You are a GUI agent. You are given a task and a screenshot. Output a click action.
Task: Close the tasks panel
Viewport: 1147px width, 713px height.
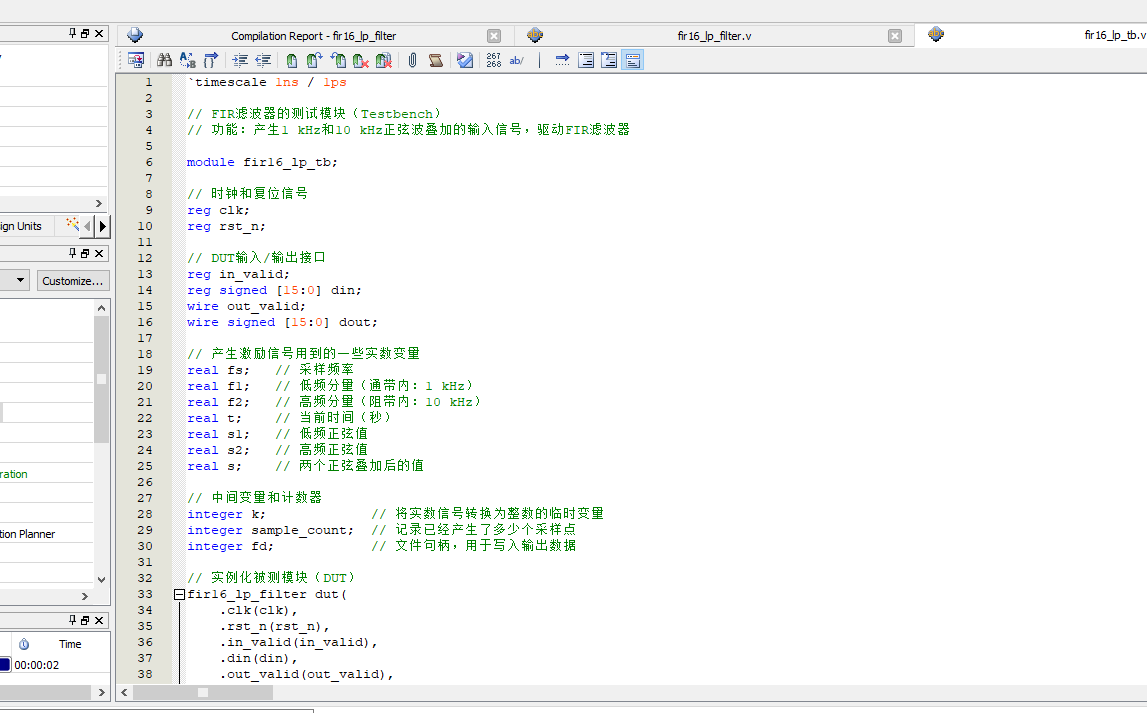99,253
